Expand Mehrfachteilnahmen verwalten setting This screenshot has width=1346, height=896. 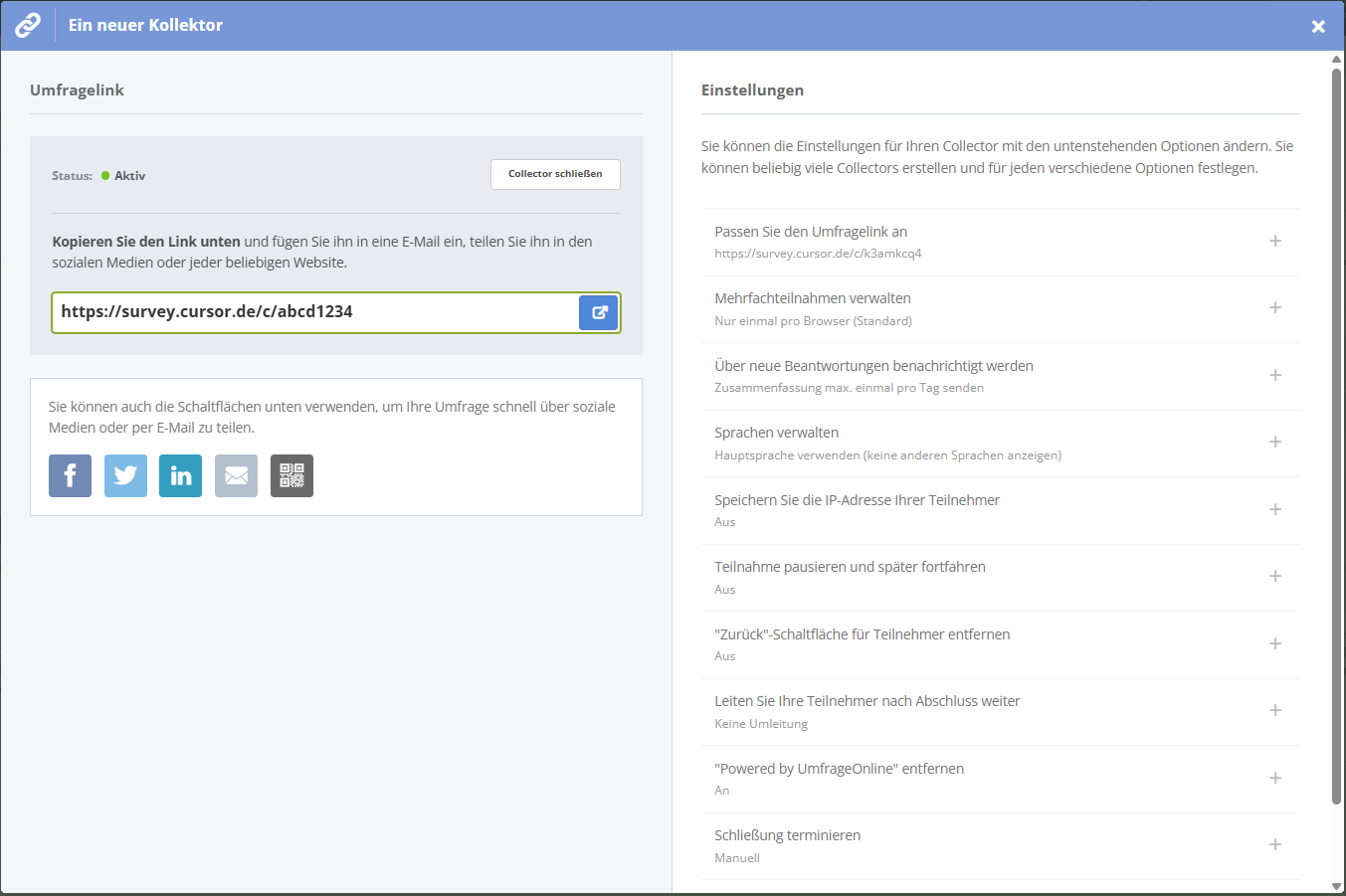click(x=1274, y=308)
